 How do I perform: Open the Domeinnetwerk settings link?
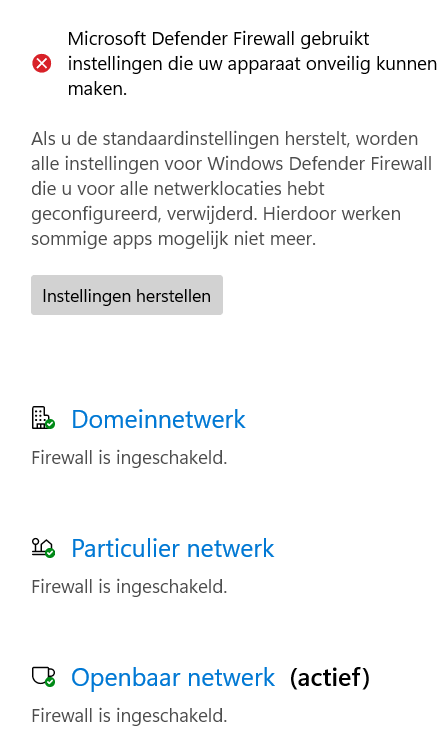click(x=158, y=419)
